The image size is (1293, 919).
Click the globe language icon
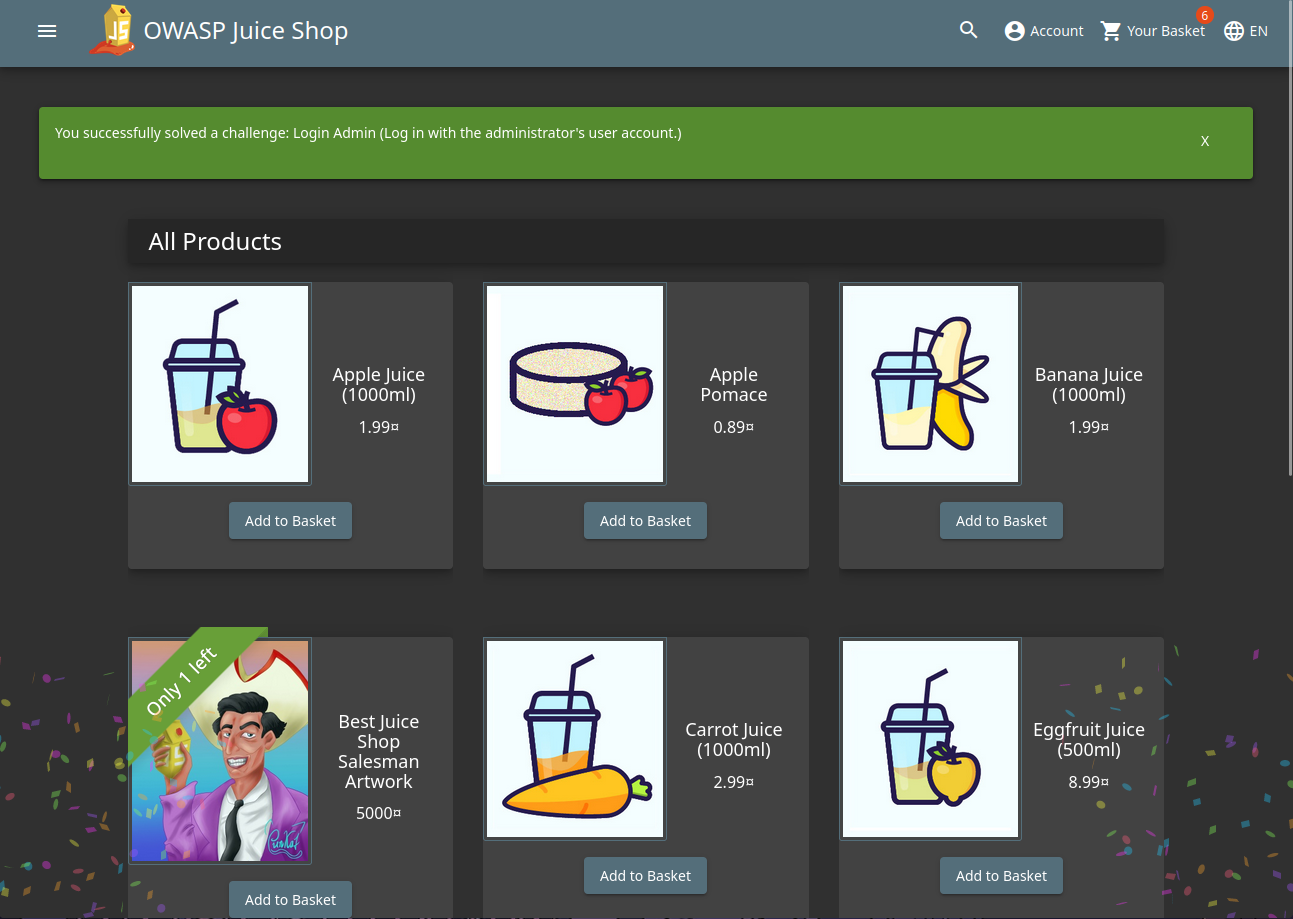pyautogui.click(x=1234, y=31)
